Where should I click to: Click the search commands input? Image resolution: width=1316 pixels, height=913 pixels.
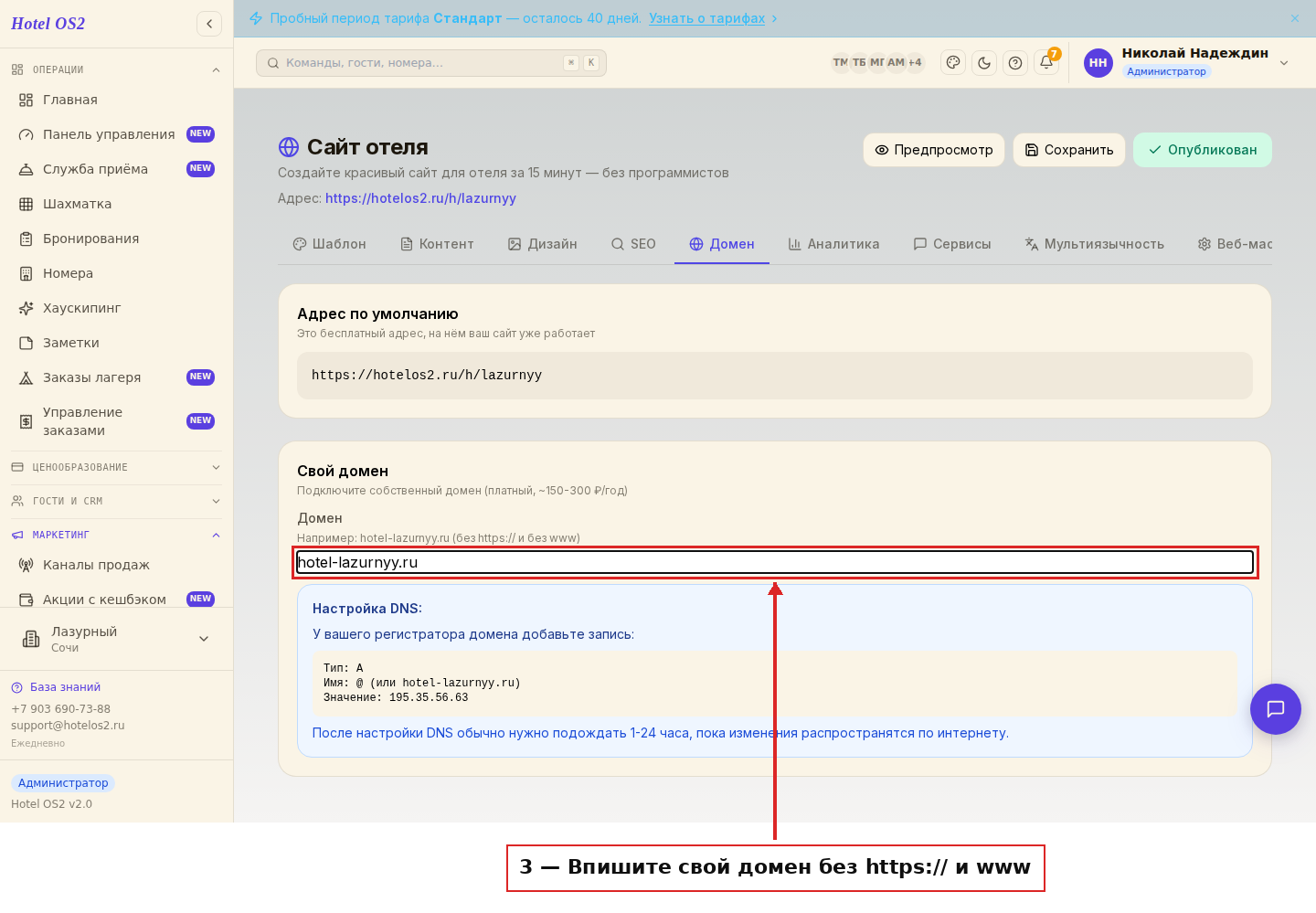[x=431, y=63]
